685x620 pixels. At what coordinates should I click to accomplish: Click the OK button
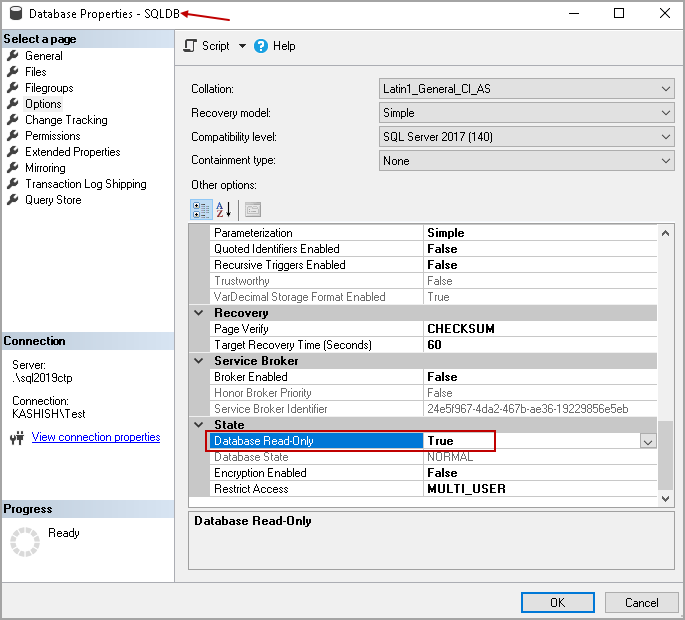[557, 602]
